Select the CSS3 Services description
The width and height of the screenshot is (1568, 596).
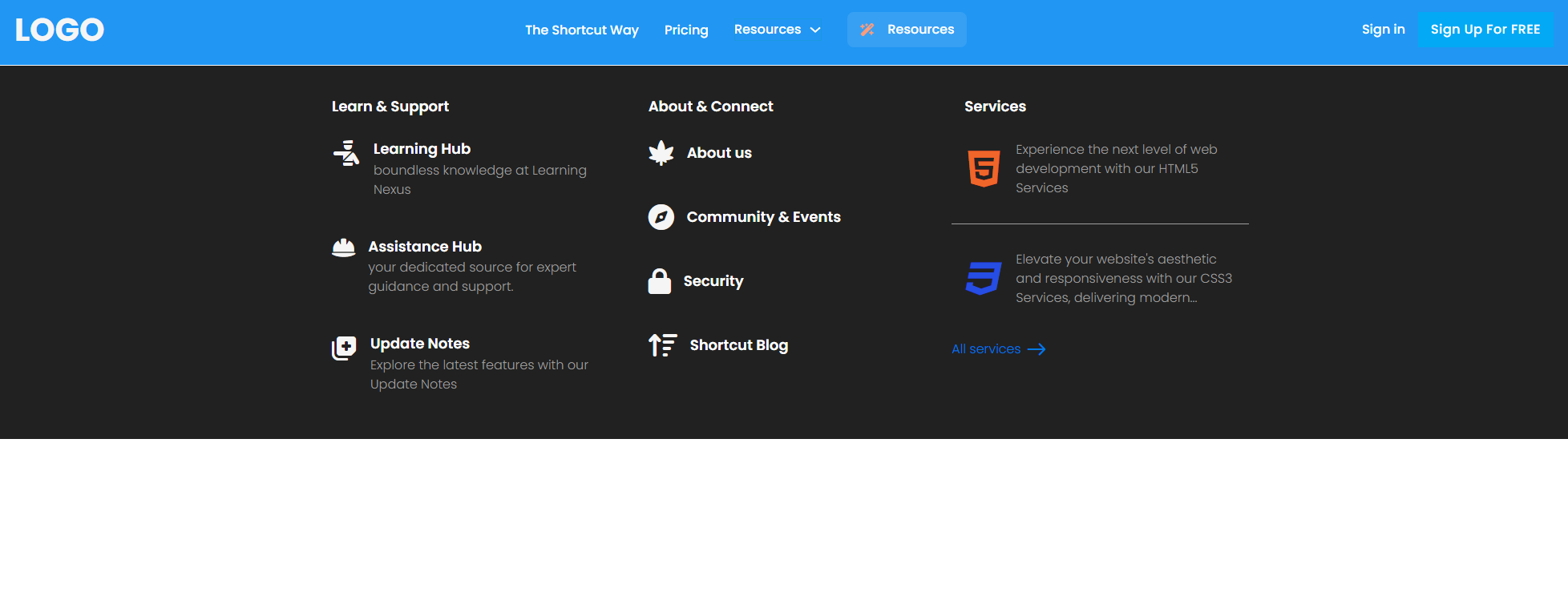[x=1123, y=279]
